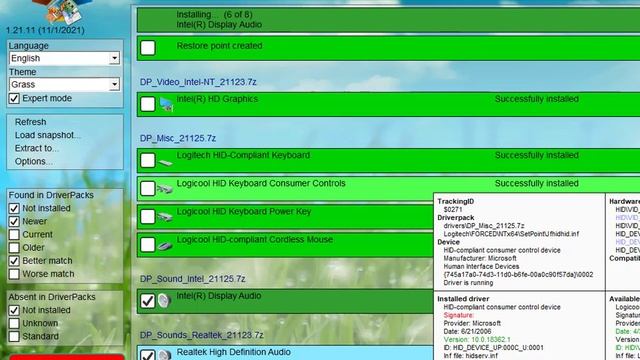
Task: Open Options... in the side panel
Action: tap(33, 161)
